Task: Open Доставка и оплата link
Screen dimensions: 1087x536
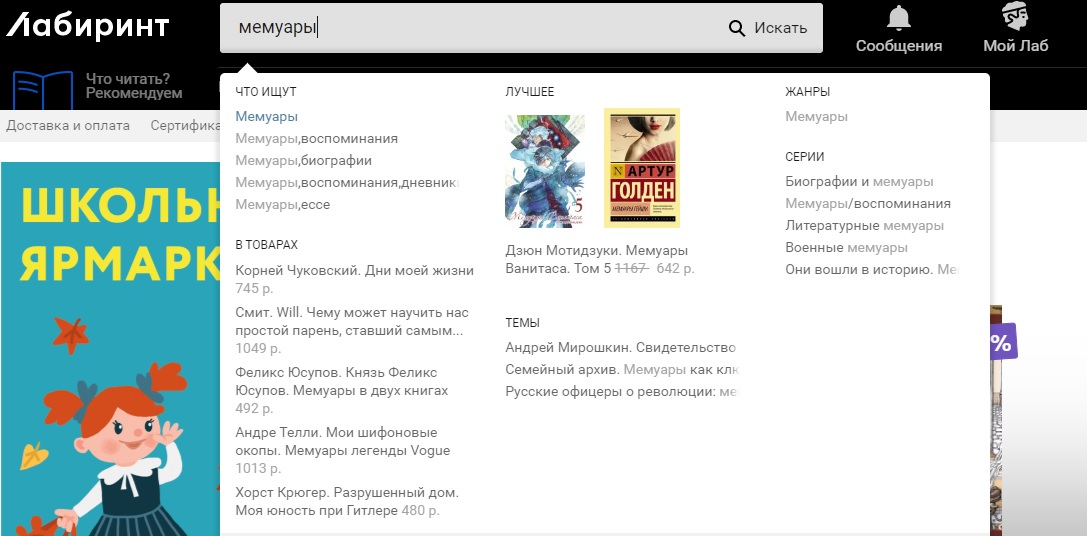Action: pyautogui.click(x=68, y=126)
